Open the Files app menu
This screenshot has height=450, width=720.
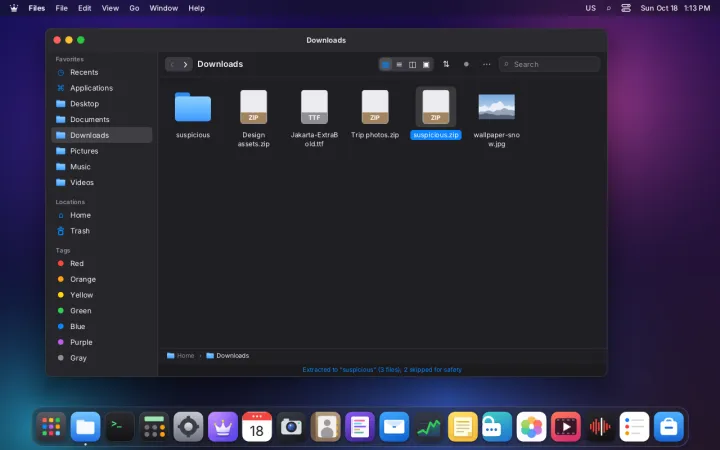(37, 8)
